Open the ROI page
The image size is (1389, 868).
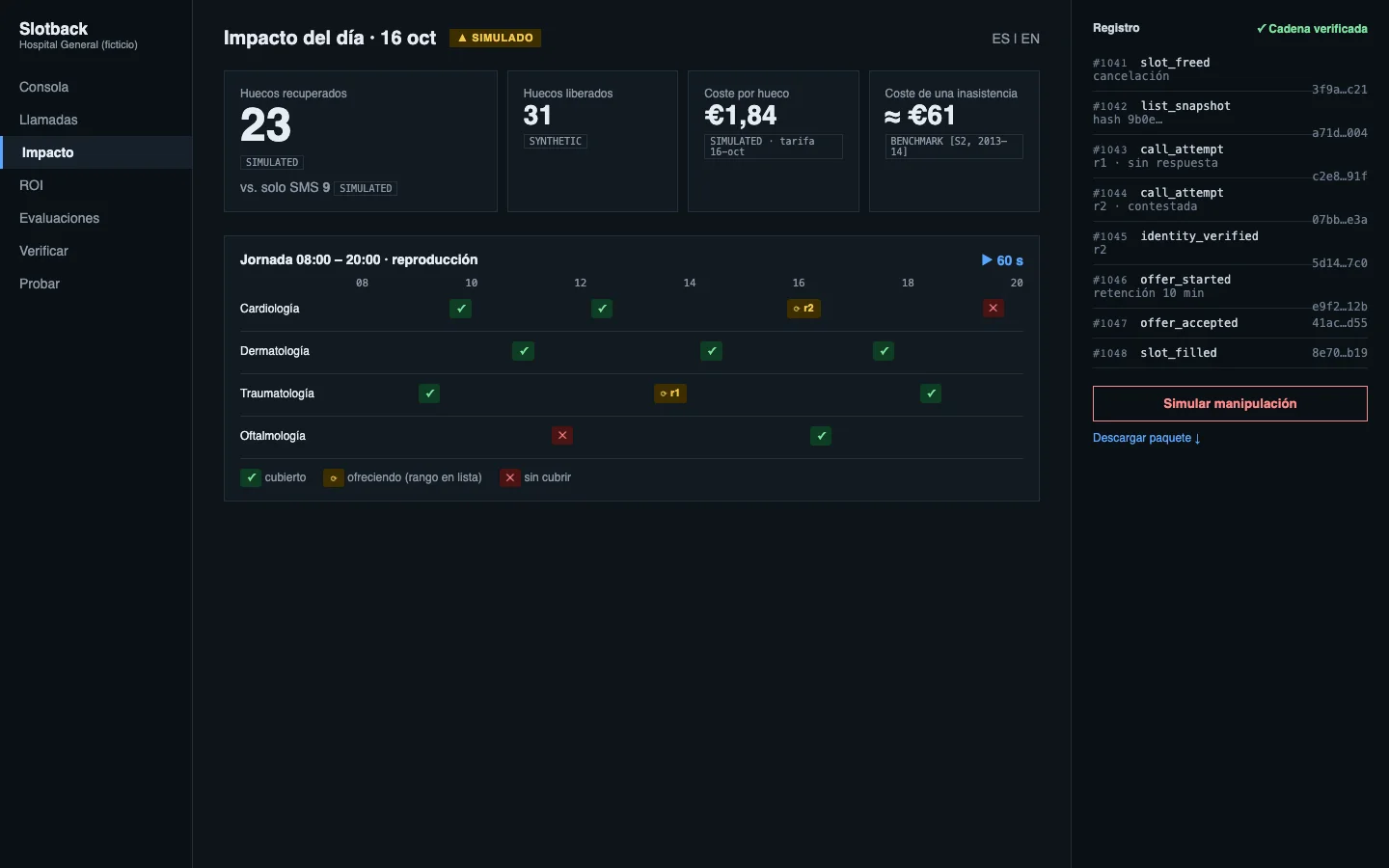96,185
